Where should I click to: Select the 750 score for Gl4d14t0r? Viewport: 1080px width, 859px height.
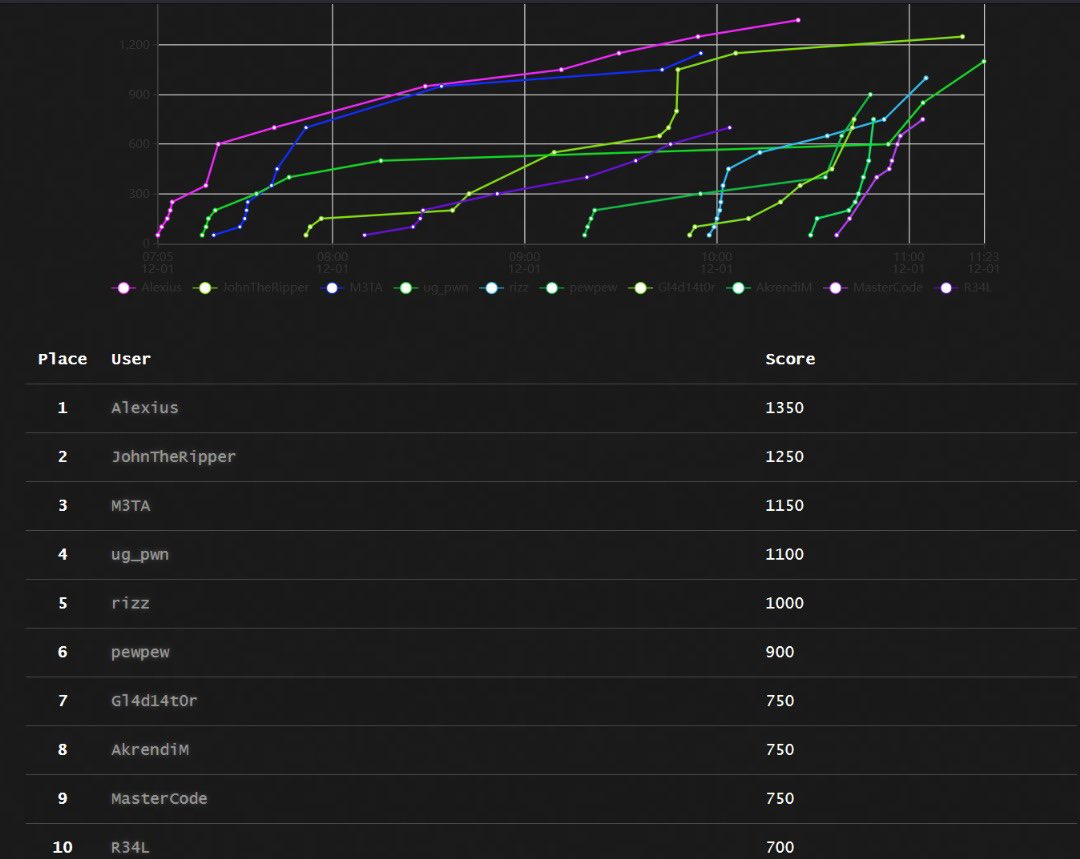tap(780, 701)
